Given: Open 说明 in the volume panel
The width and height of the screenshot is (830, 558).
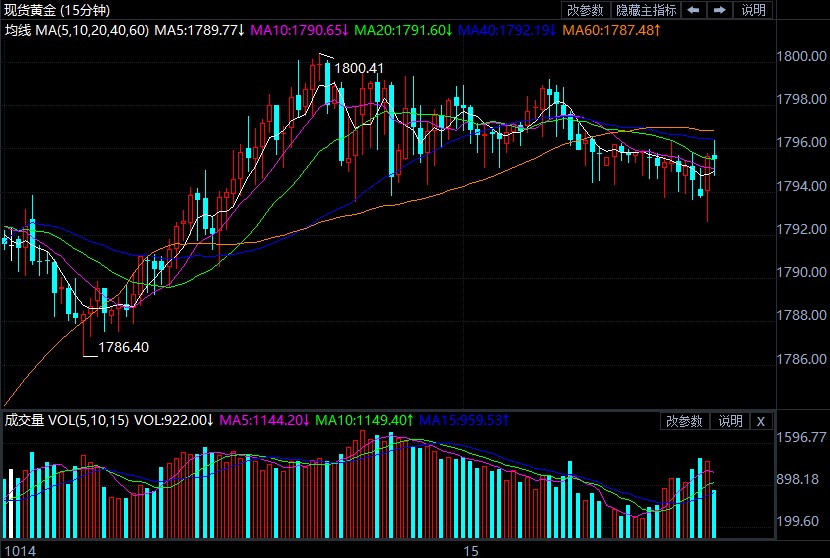Looking at the screenshot, I should (730, 421).
